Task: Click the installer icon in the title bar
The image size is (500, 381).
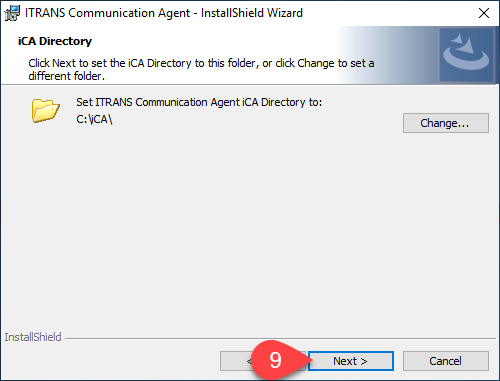Action: 12,13
